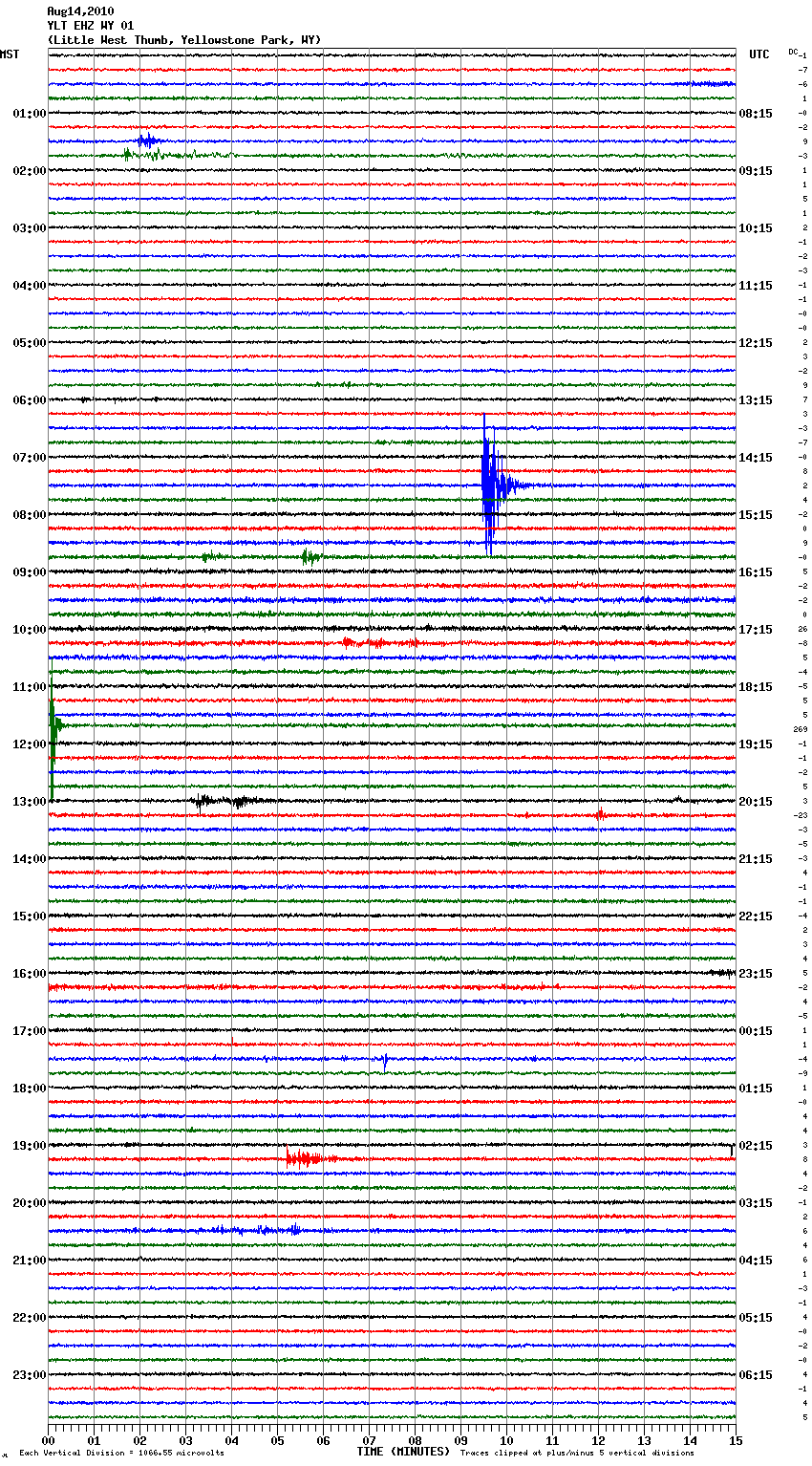Click the 04:15 UTC time label
Screen dimensions: 812x1466
tap(756, 1261)
